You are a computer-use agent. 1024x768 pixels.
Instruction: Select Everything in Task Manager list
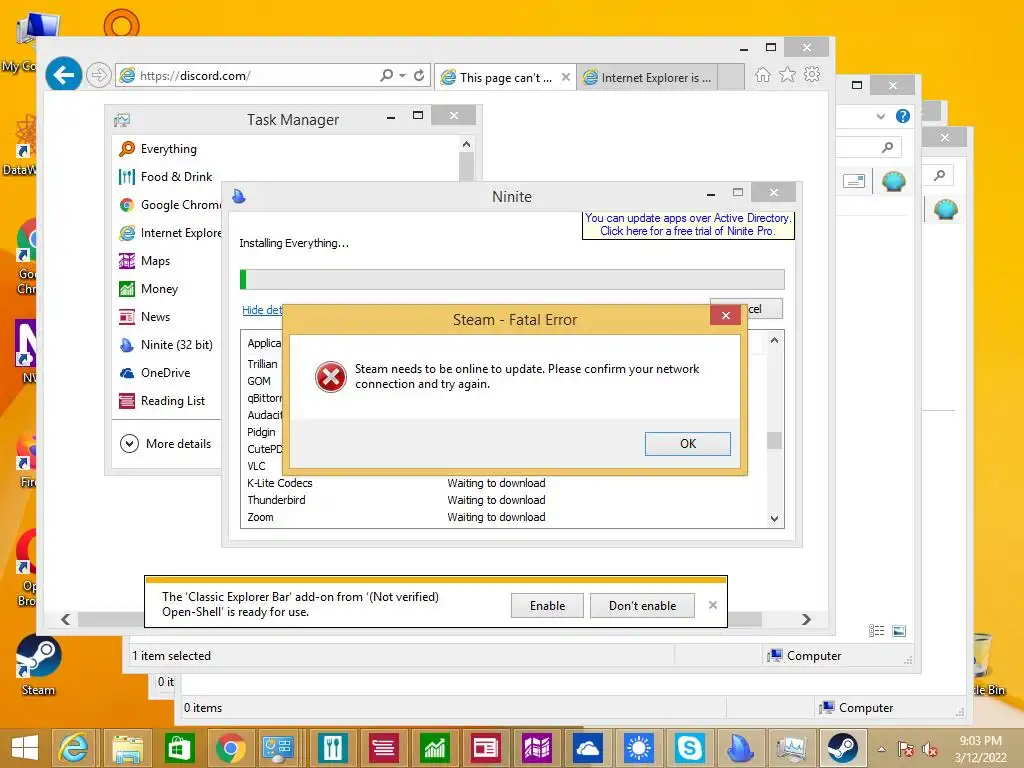(168, 149)
